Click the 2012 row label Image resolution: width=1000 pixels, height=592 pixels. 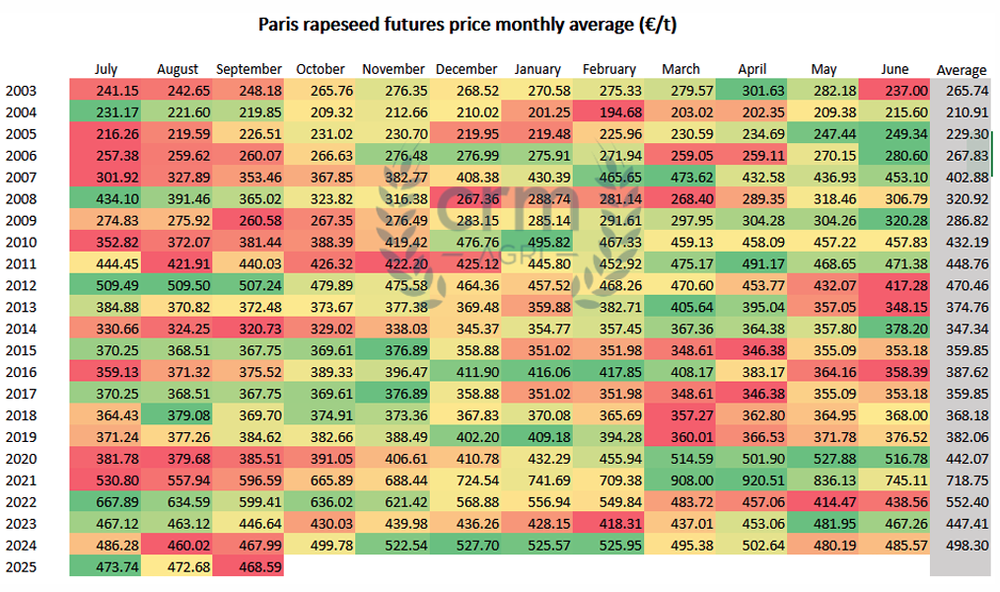point(21,285)
